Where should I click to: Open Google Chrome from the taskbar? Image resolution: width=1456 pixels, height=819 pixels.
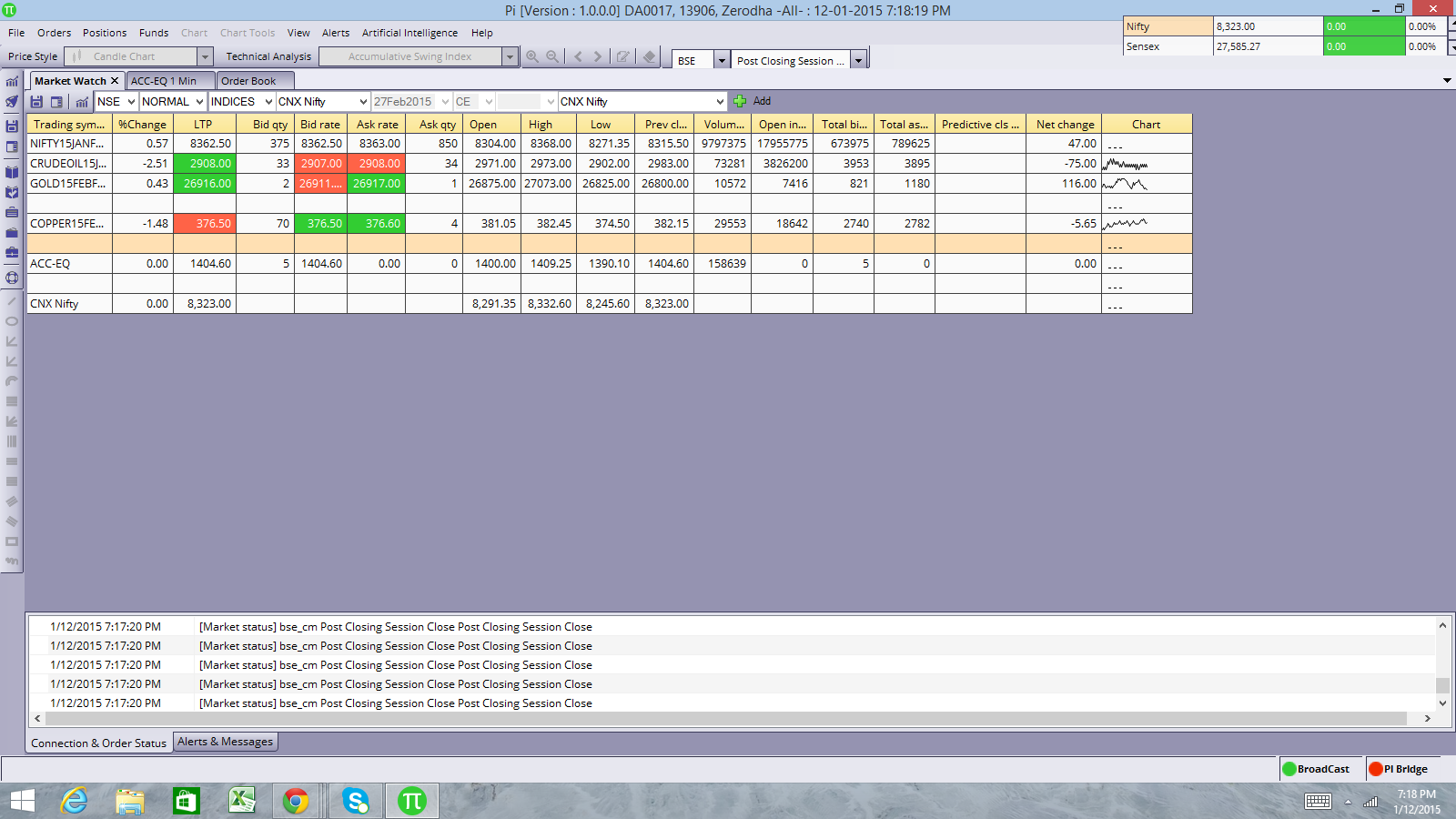pos(296,801)
